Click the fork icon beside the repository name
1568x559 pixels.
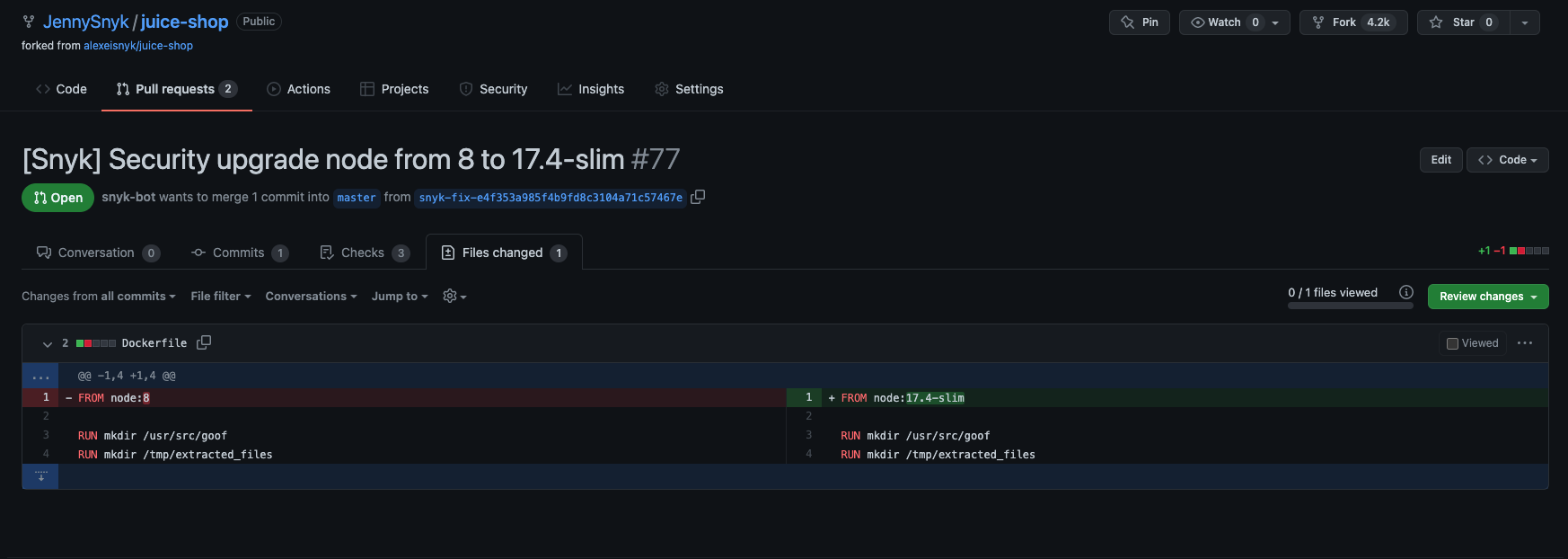(29, 22)
